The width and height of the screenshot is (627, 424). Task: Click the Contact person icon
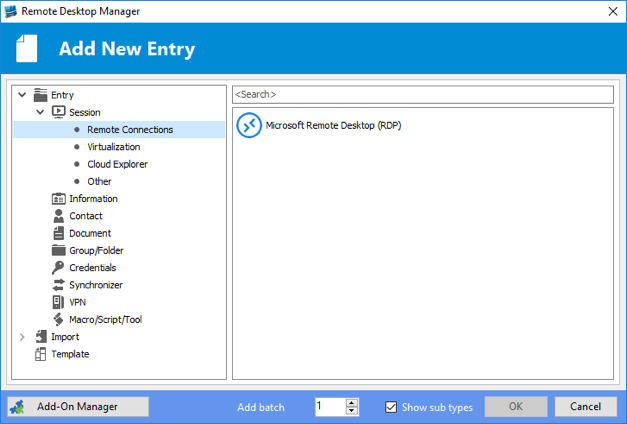[58, 216]
